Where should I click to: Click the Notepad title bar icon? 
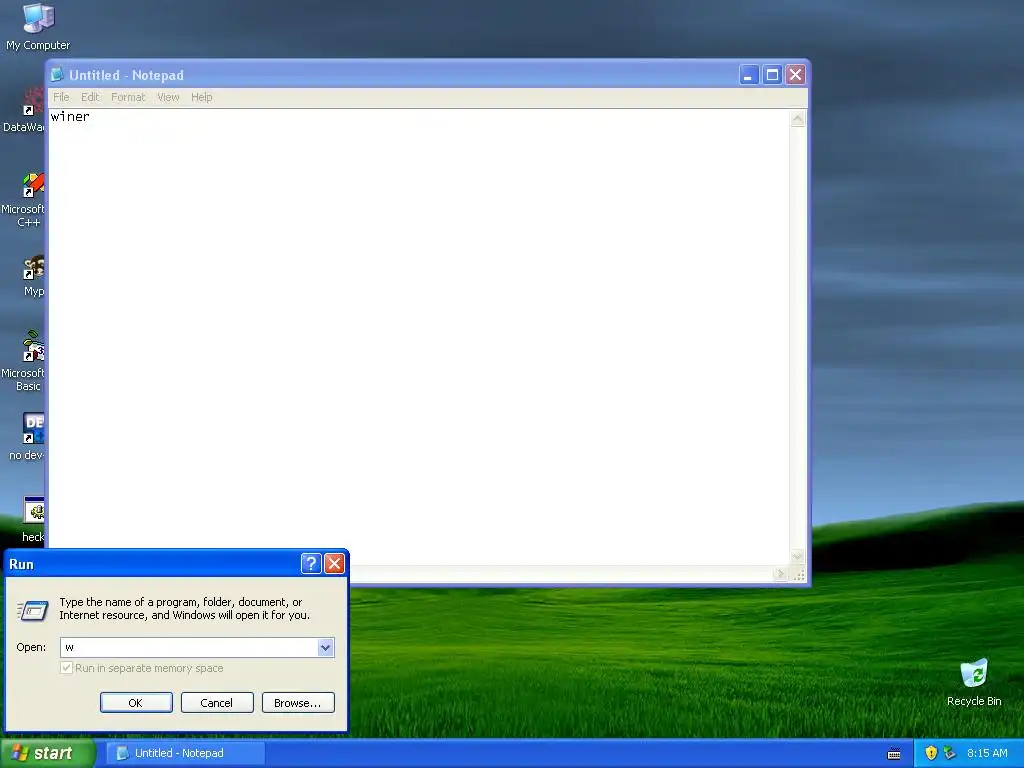[57, 74]
